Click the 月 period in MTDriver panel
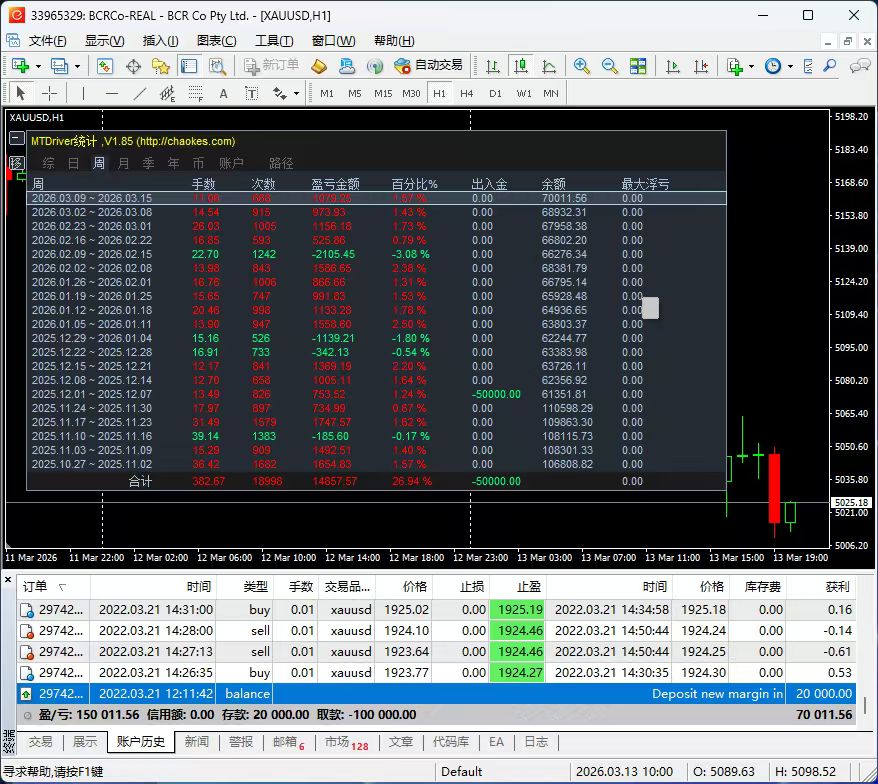The height and width of the screenshot is (784, 878). 123,163
